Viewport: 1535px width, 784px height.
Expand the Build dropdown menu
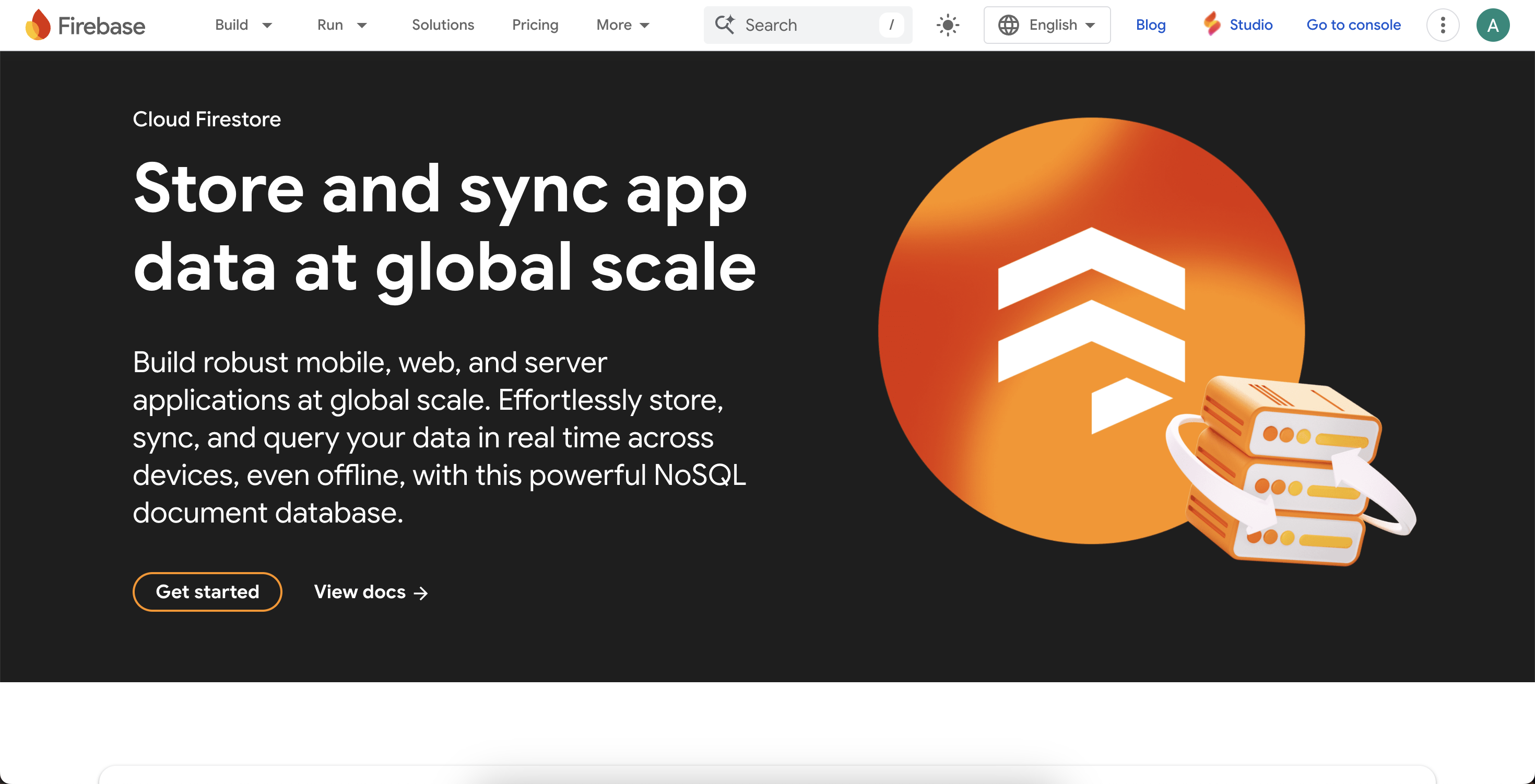243,25
